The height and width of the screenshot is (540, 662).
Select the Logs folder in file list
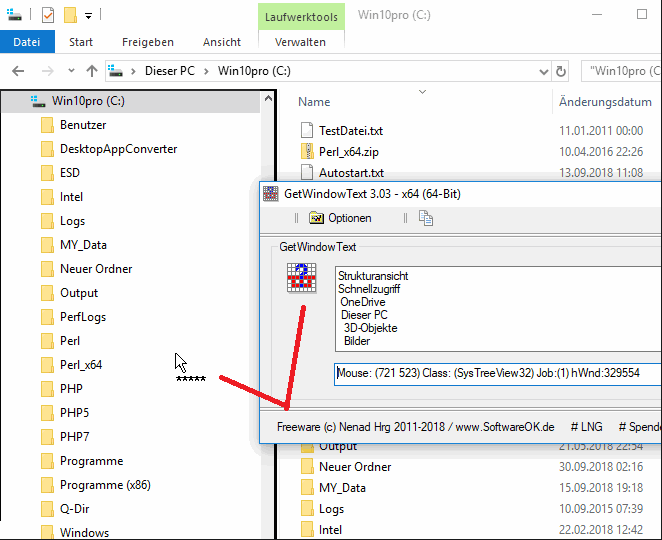click(331, 509)
